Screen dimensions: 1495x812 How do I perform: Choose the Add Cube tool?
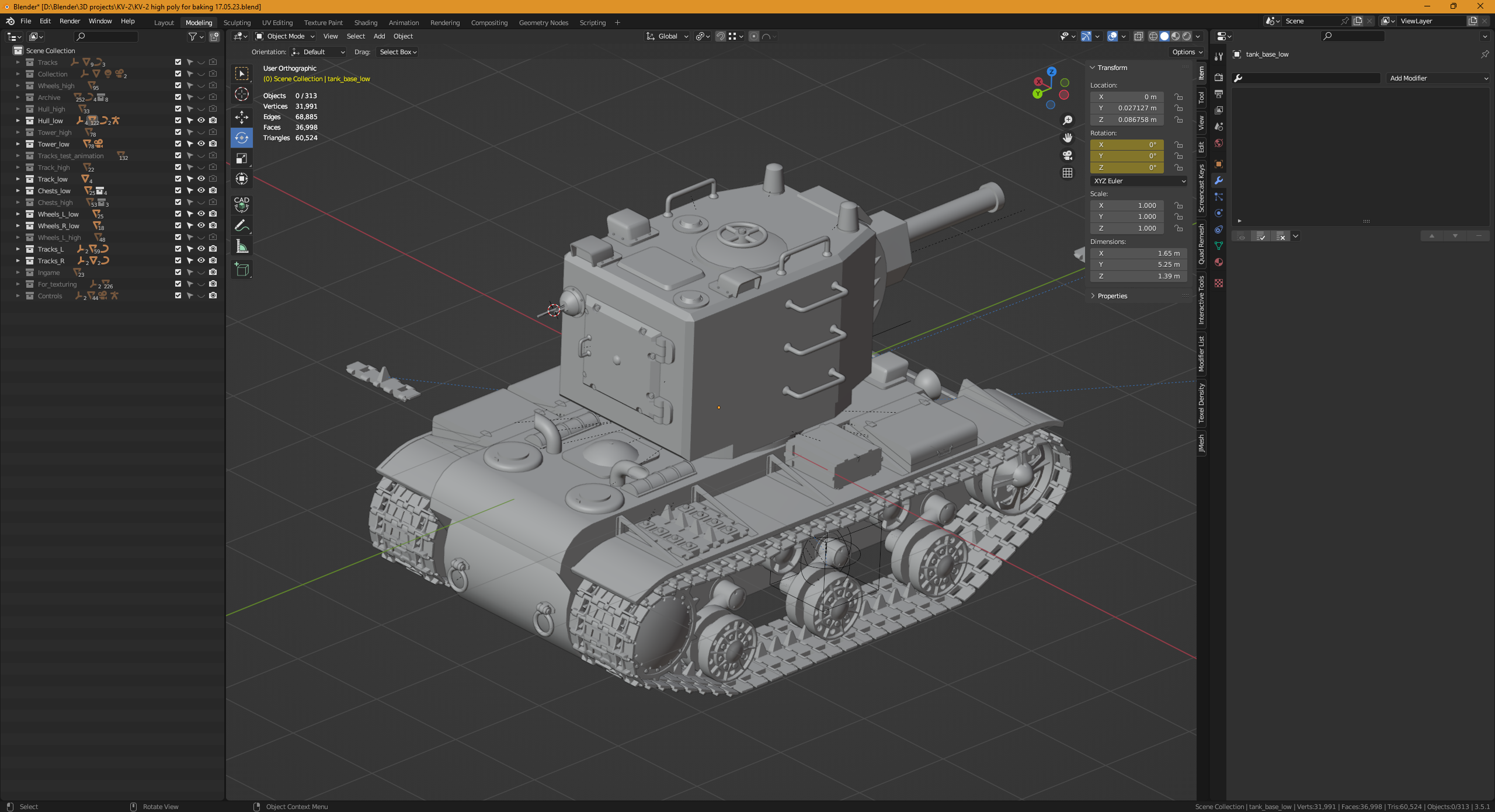tap(242, 269)
